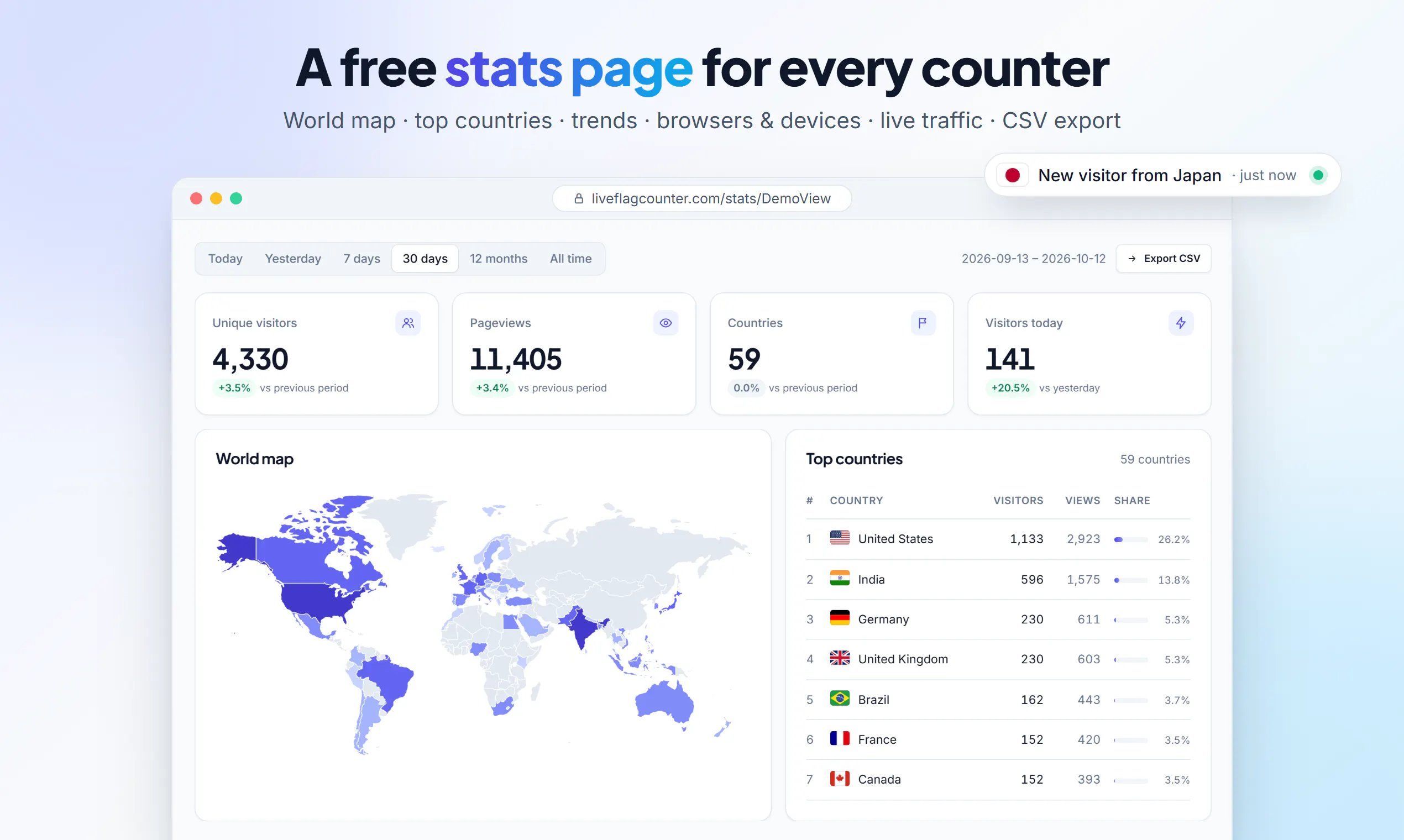
Task: Click the Brazil flag icon
Action: point(840,699)
